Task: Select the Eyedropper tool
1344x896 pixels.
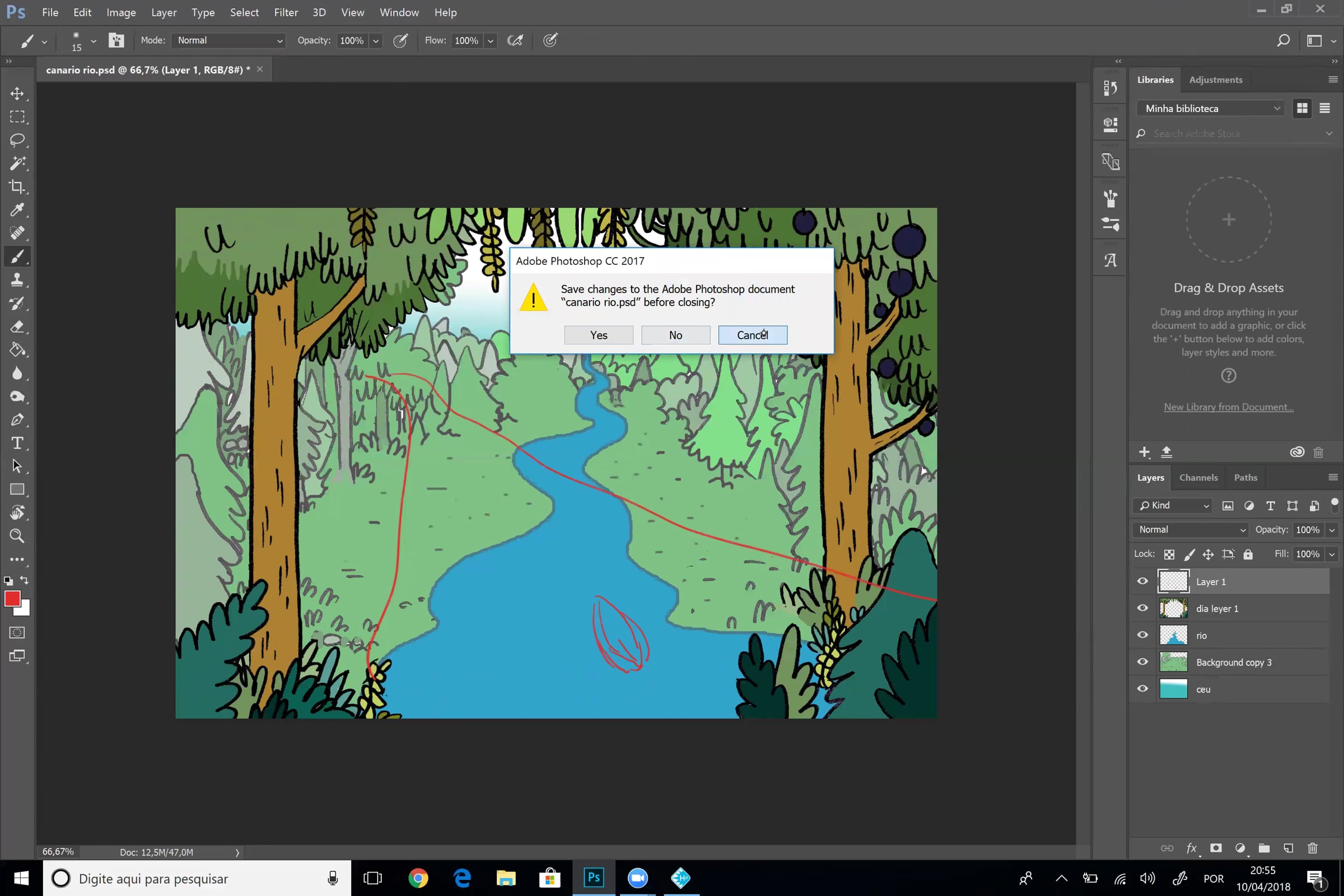Action: point(17,209)
